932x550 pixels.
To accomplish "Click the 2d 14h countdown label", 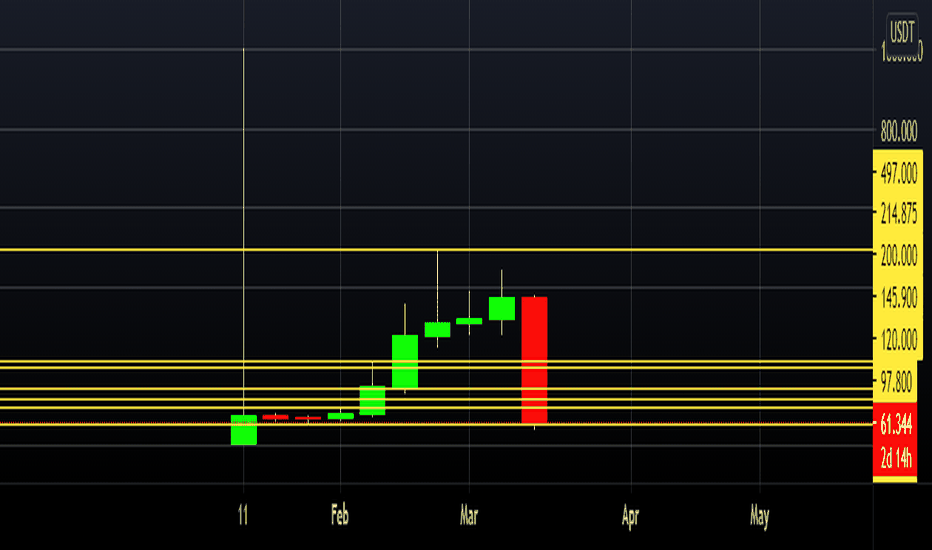I will point(895,458).
